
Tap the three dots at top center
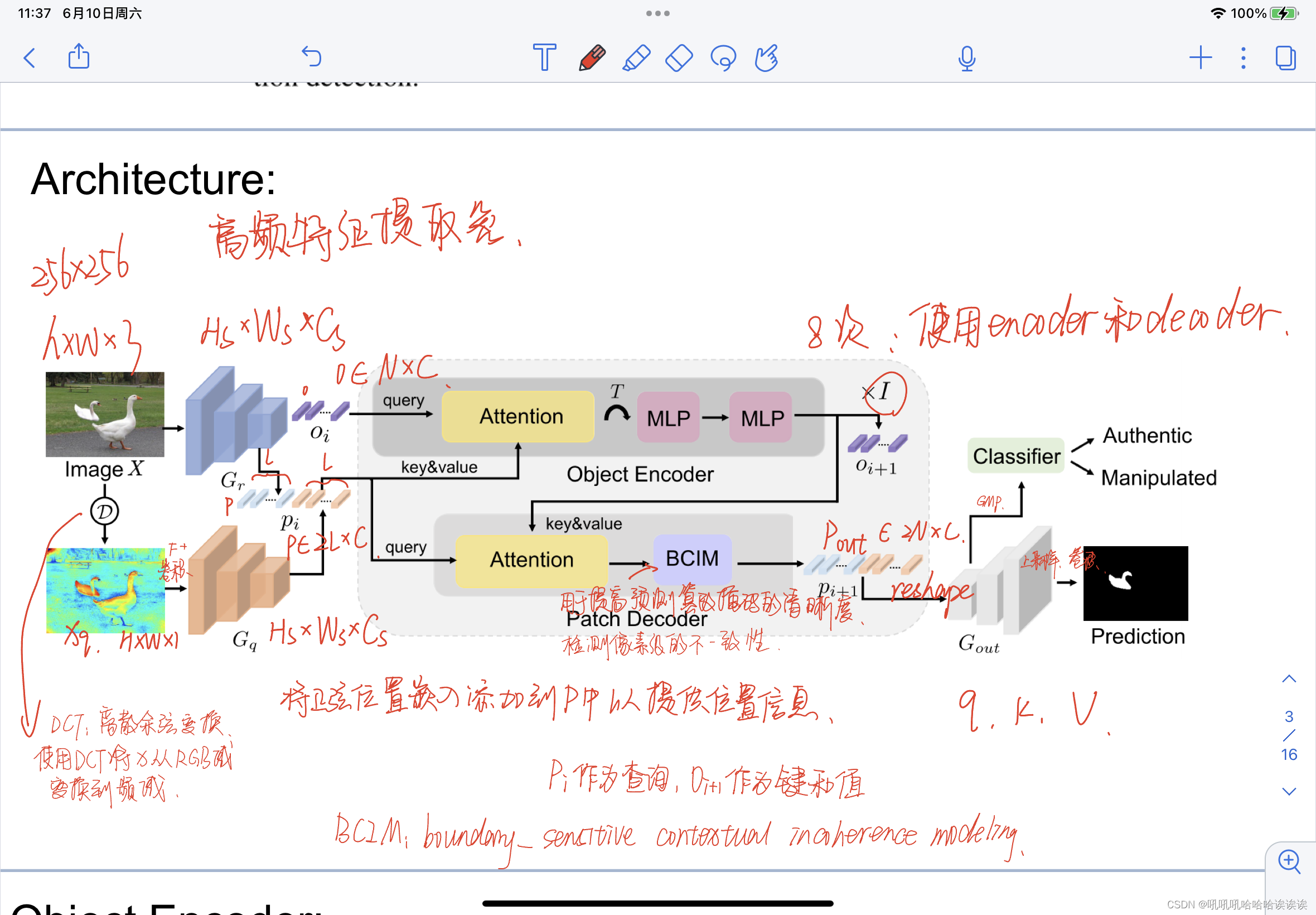(657, 13)
